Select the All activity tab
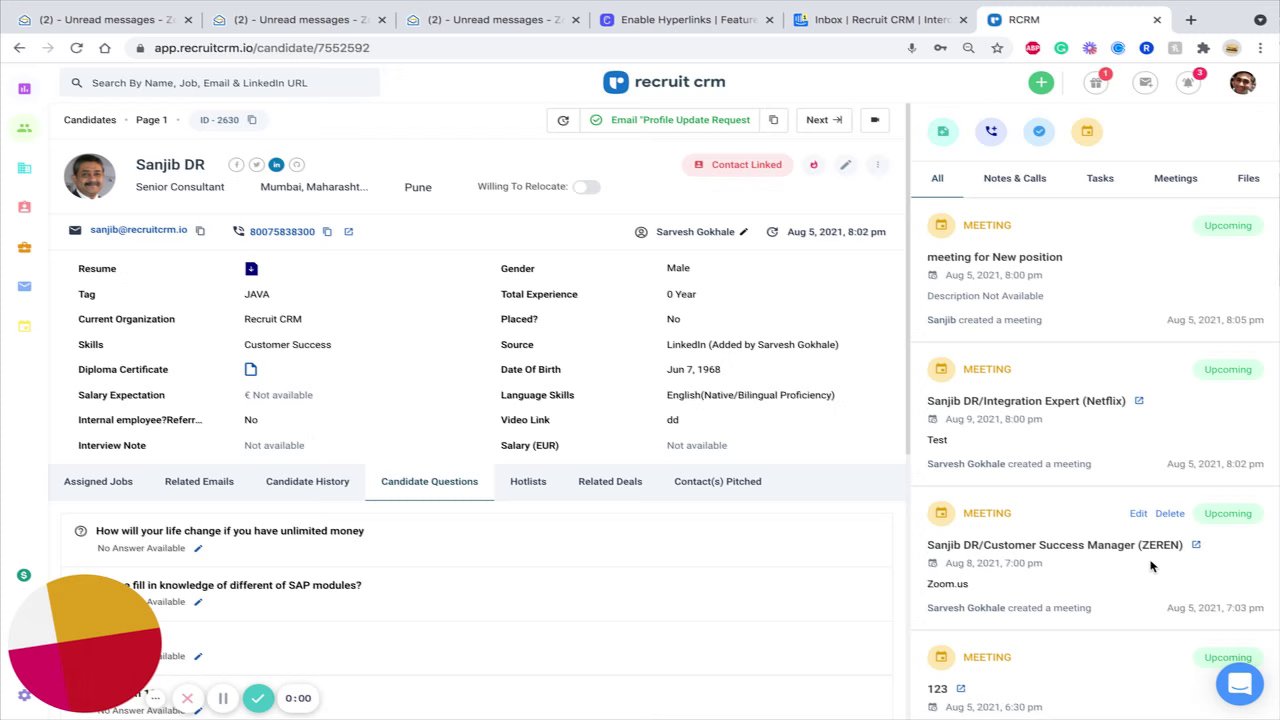This screenshot has height=720, width=1280. click(x=937, y=178)
